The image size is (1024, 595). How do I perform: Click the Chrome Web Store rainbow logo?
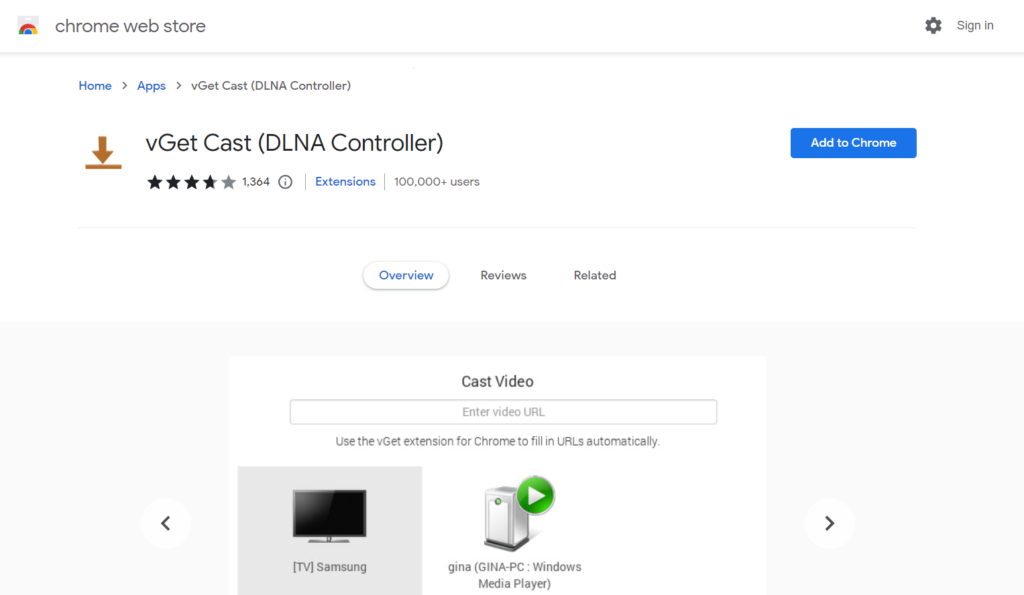28,26
